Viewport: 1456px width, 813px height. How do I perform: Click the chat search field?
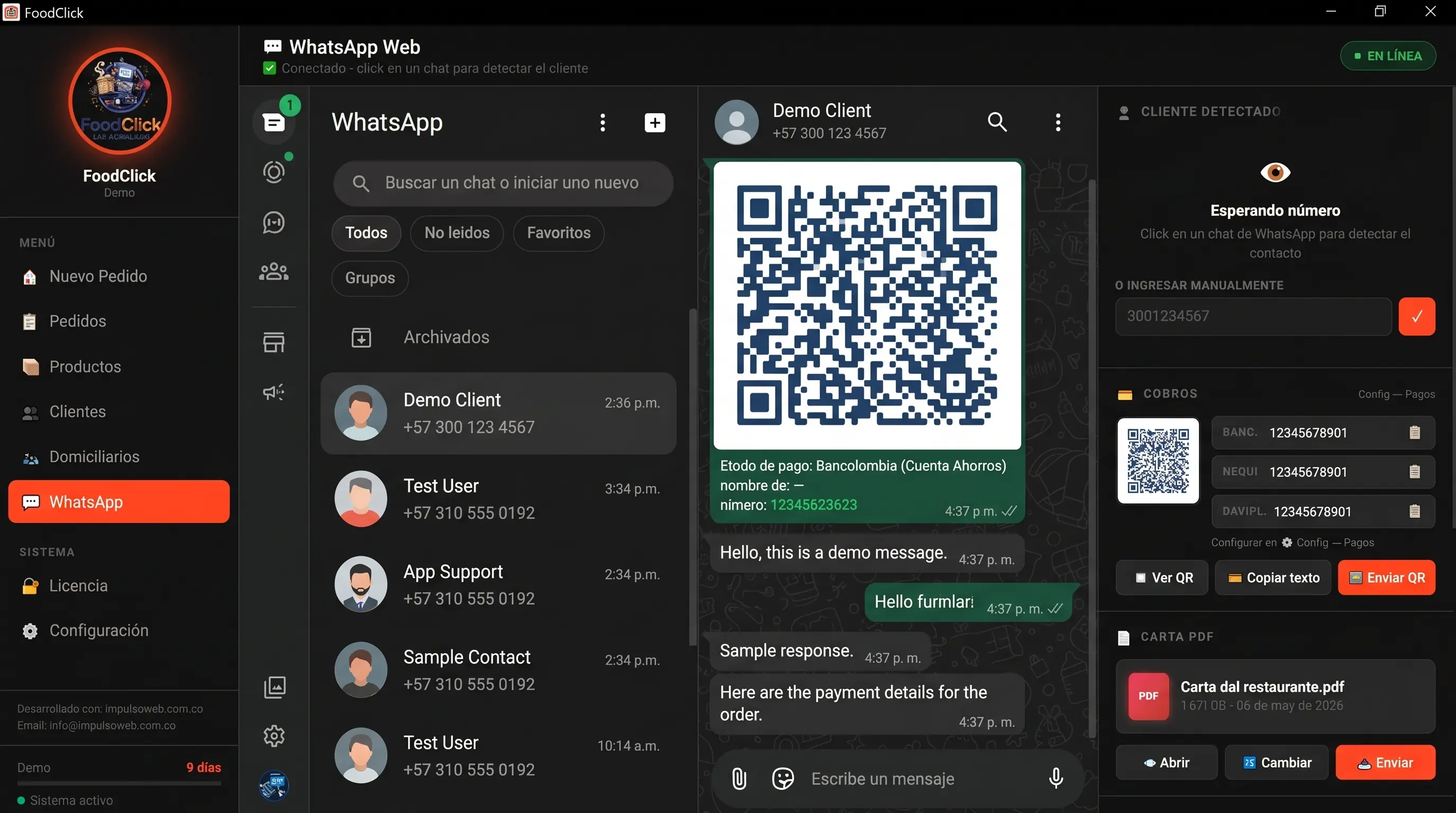pyautogui.click(x=503, y=183)
